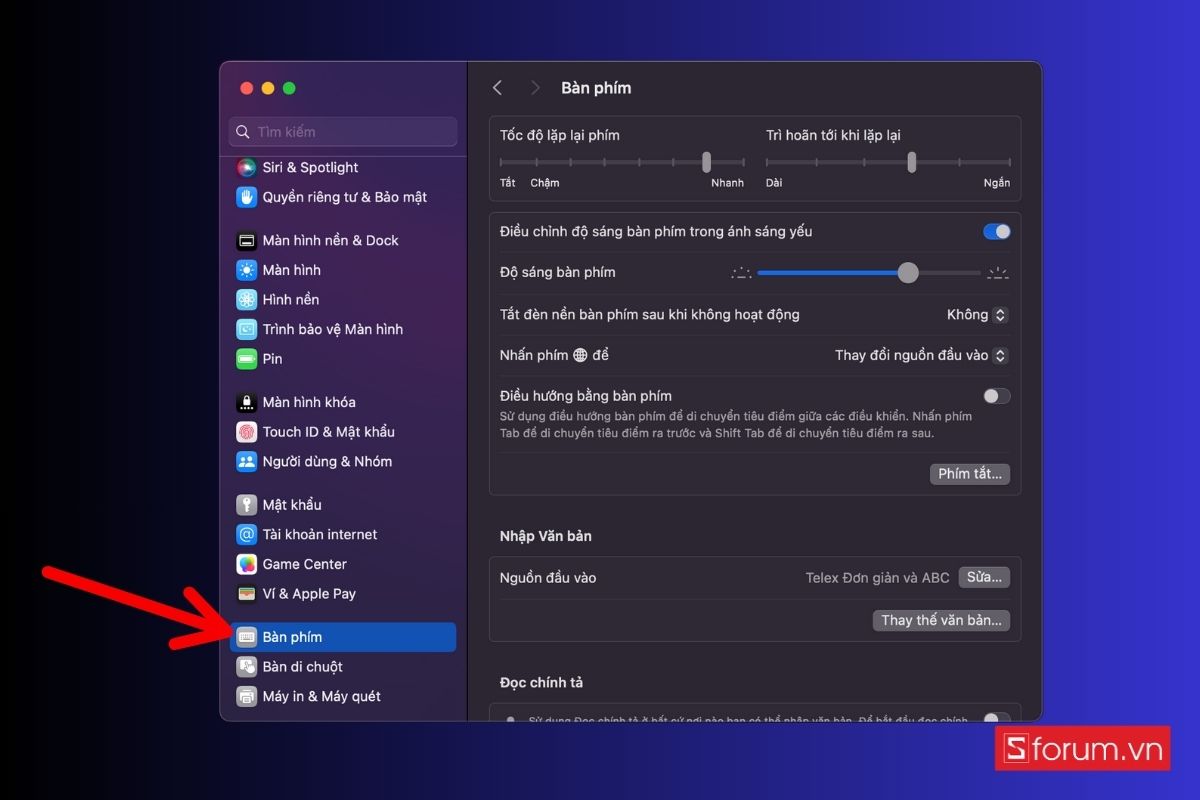Image resolution: width=1200 pixels, height=800 pixels.
Task: Open Máy in & Máy quét settings
Action: (320, 697)
